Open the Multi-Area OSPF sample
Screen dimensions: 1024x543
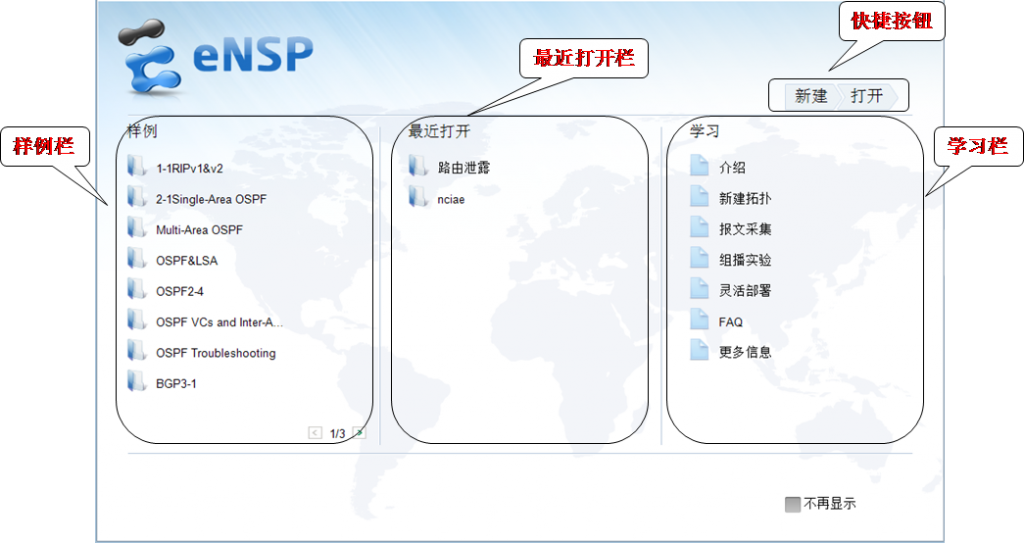coord(199,230)
